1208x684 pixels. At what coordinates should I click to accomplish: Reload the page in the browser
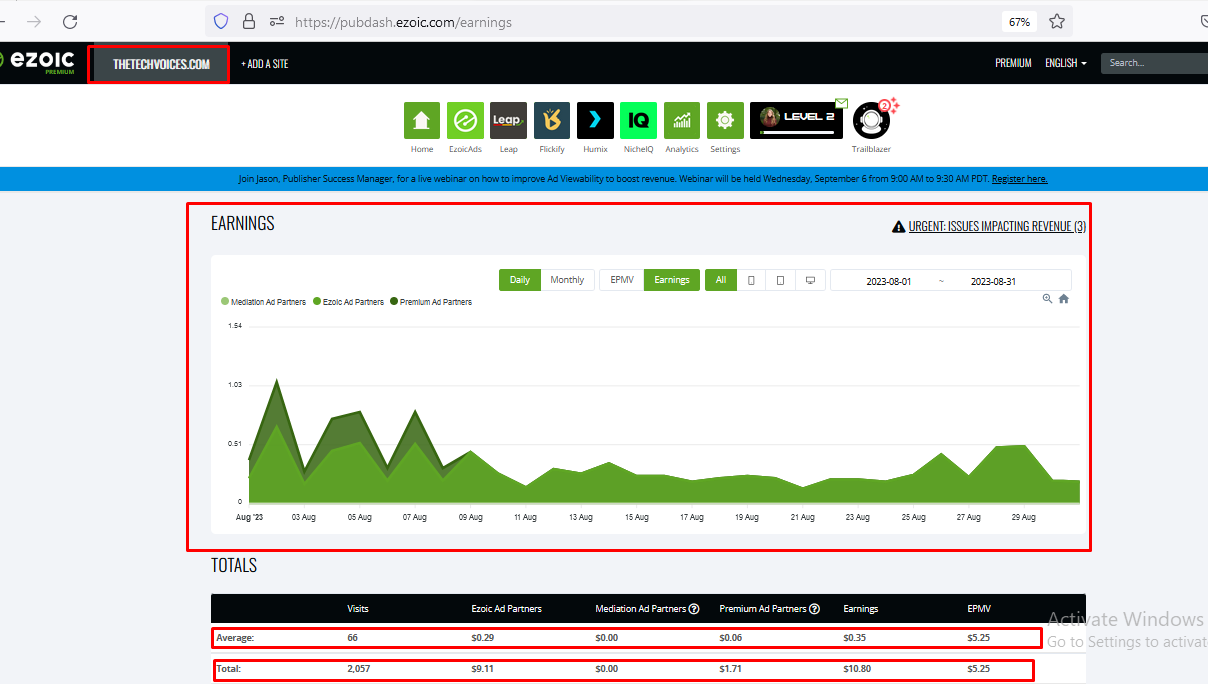point(70,21)
